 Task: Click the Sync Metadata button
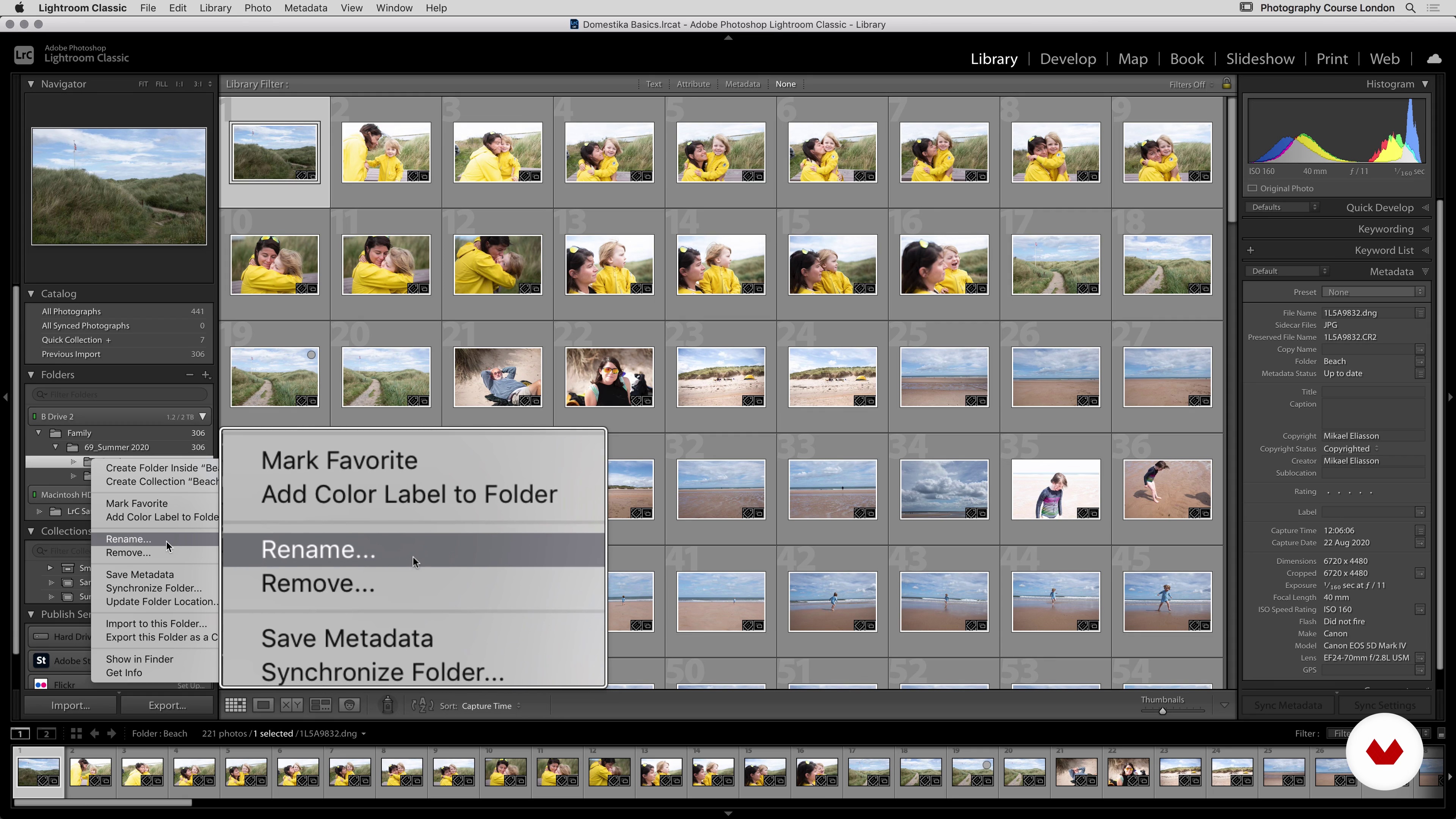[x=1288, y=705]
